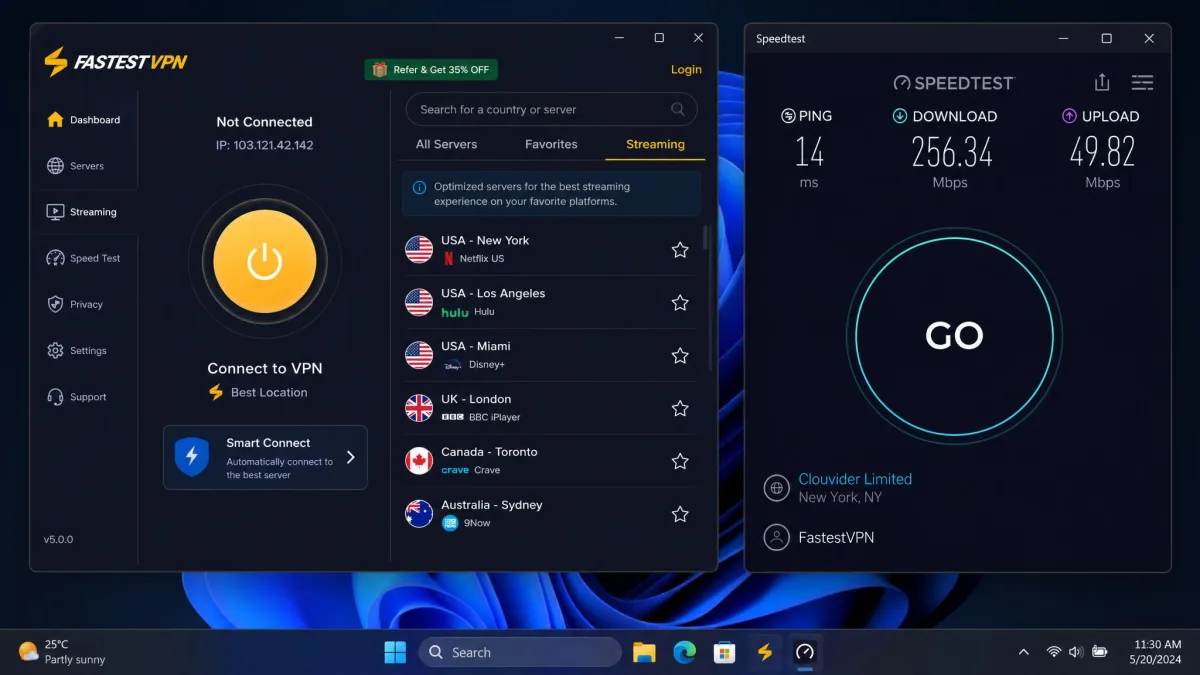
Task: Star the UK - London server
Action: pos(680,408)
